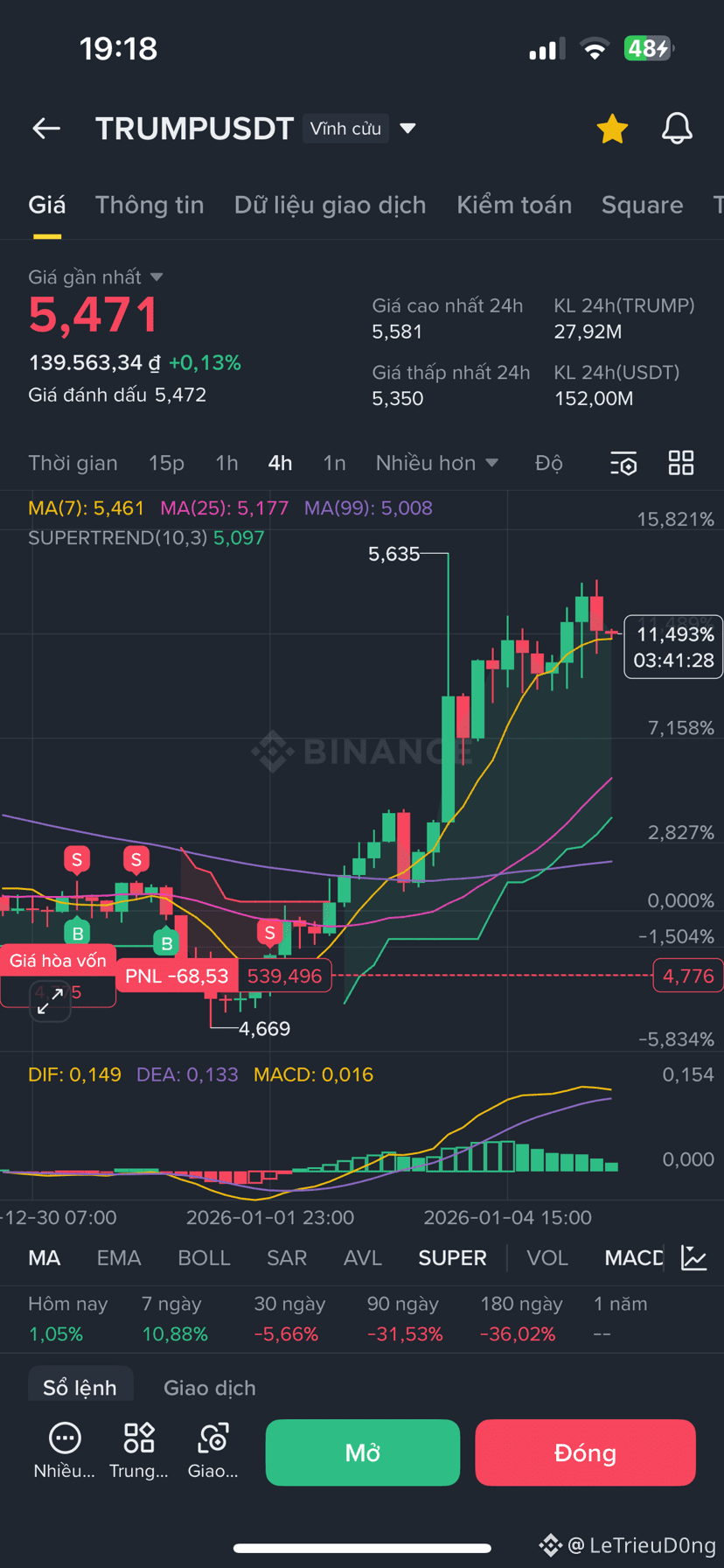
Task: Tap MA(25): 5,177 legend
Action: click(x=224, y=508)
